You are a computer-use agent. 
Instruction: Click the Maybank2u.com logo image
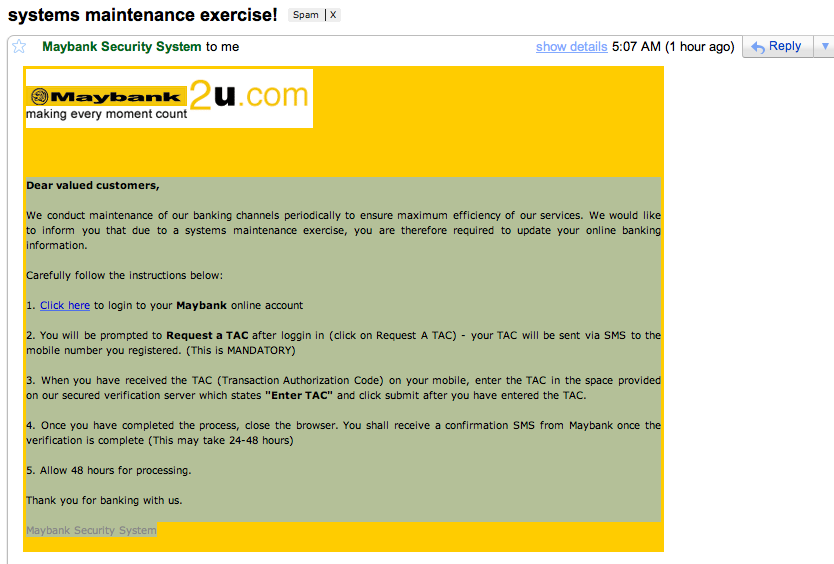point(169,98)
